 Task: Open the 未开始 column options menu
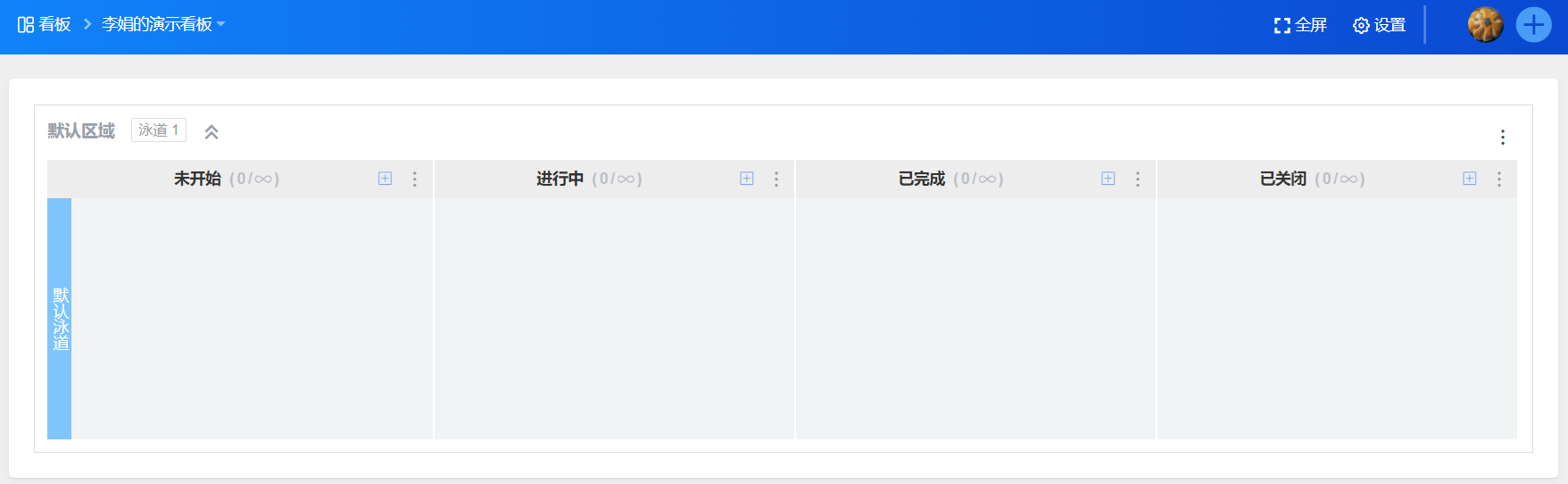click(x=415, y=179)
